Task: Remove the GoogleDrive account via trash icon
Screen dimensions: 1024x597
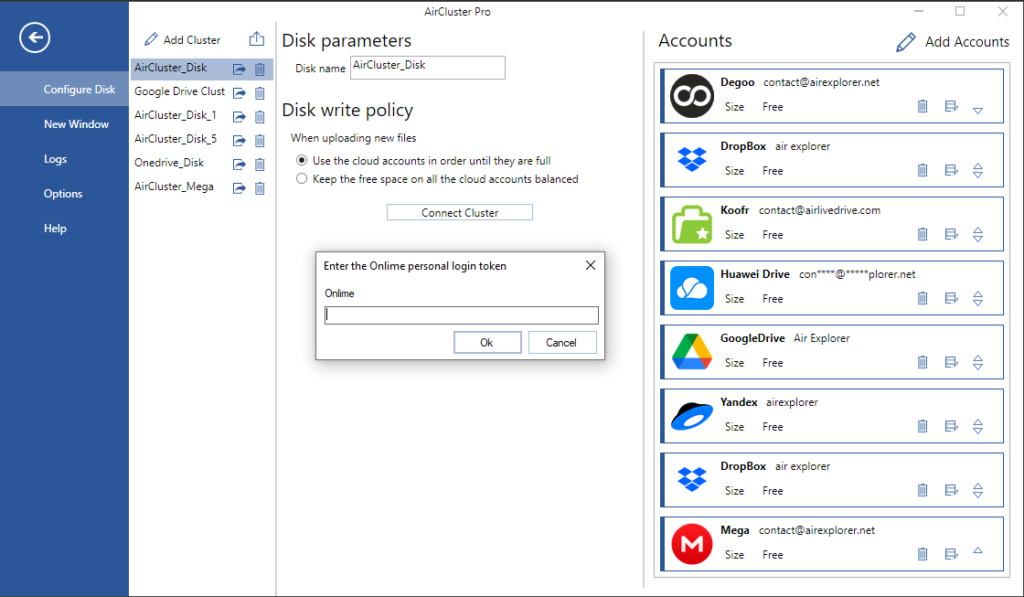Action: [923, 362]
